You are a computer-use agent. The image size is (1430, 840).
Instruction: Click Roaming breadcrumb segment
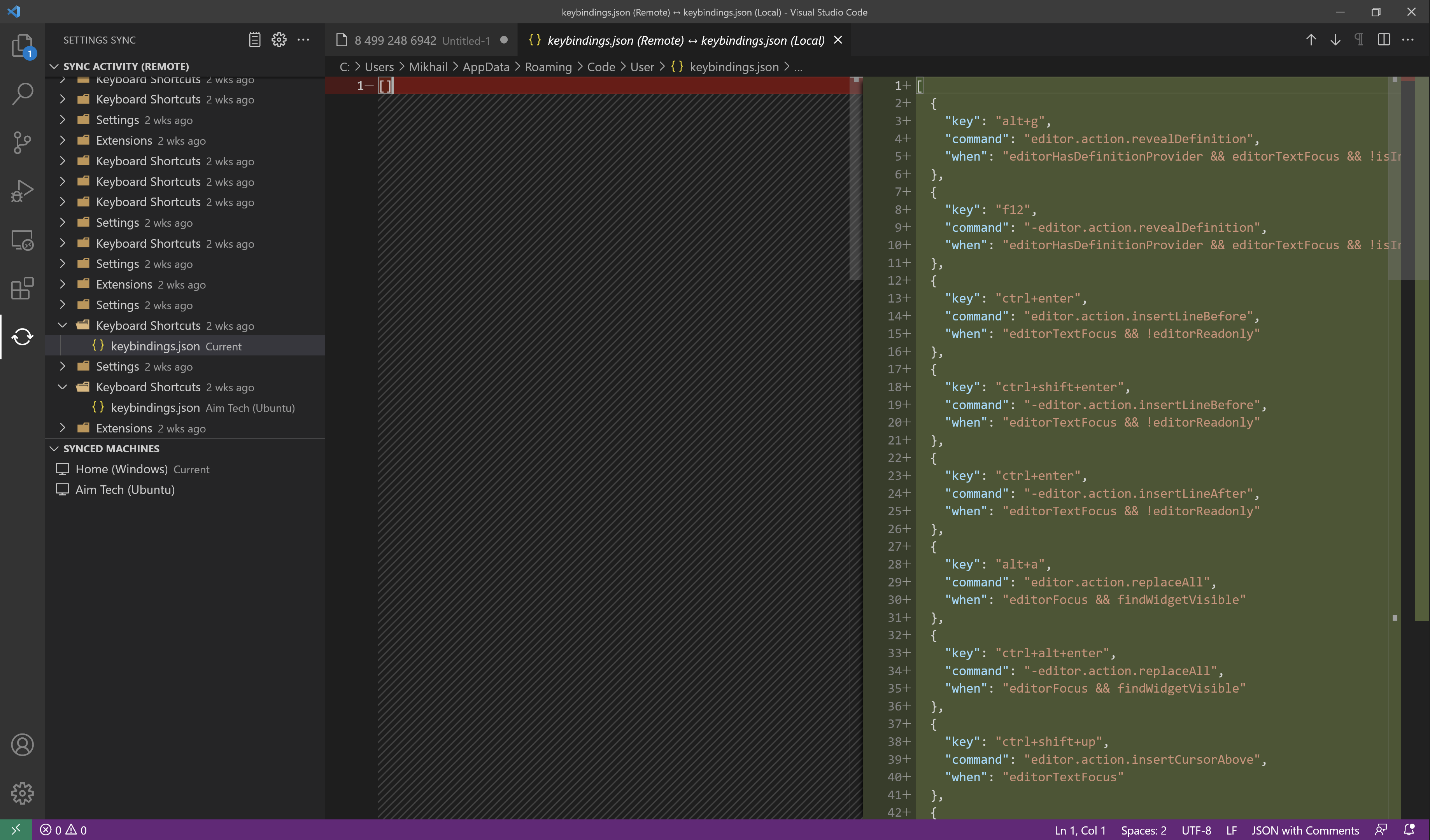[x=548, y=67]
